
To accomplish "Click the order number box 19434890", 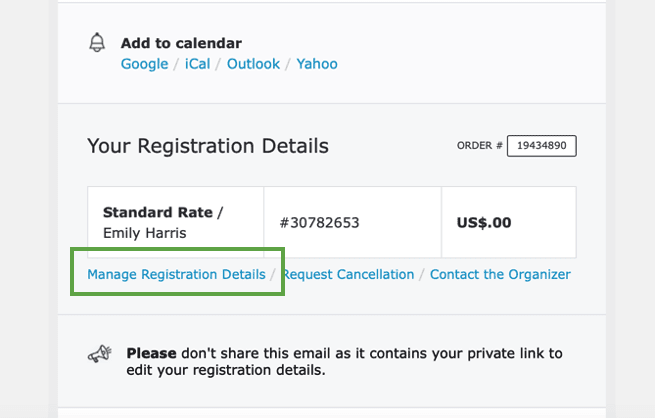I will 541,146.
